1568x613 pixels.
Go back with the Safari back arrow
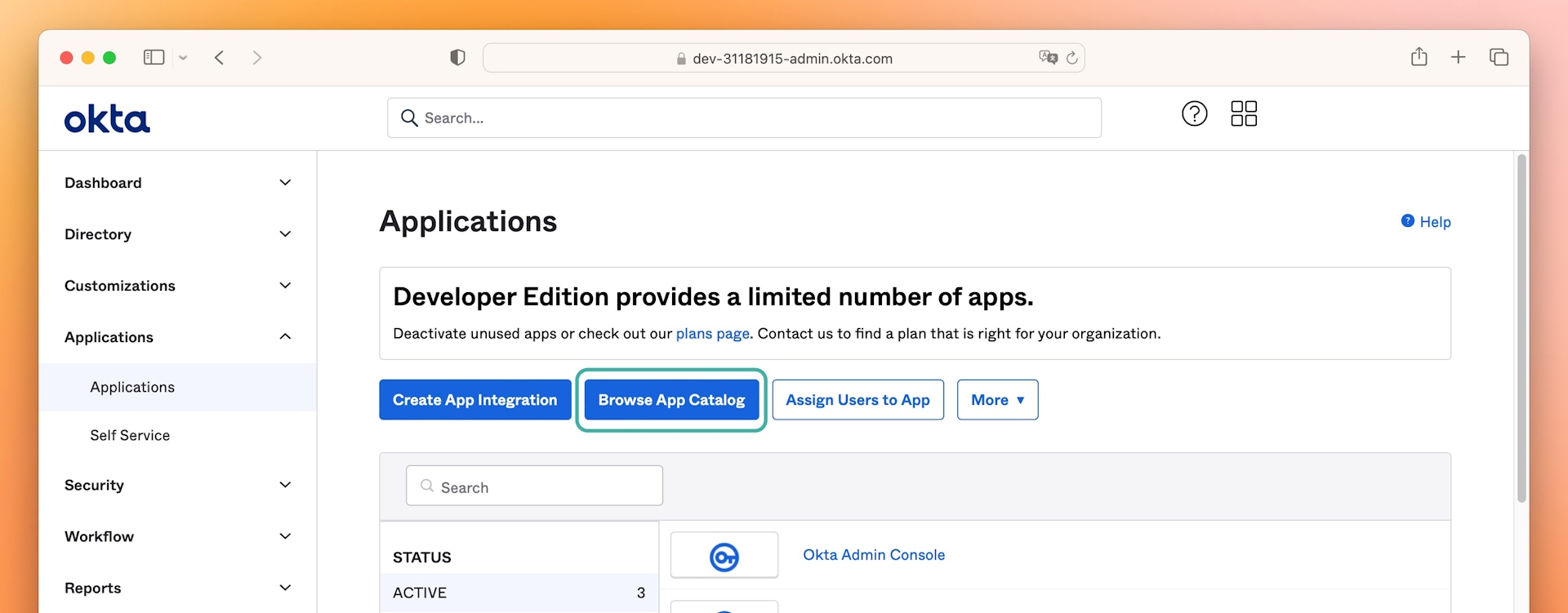click(x=219, y=57)
